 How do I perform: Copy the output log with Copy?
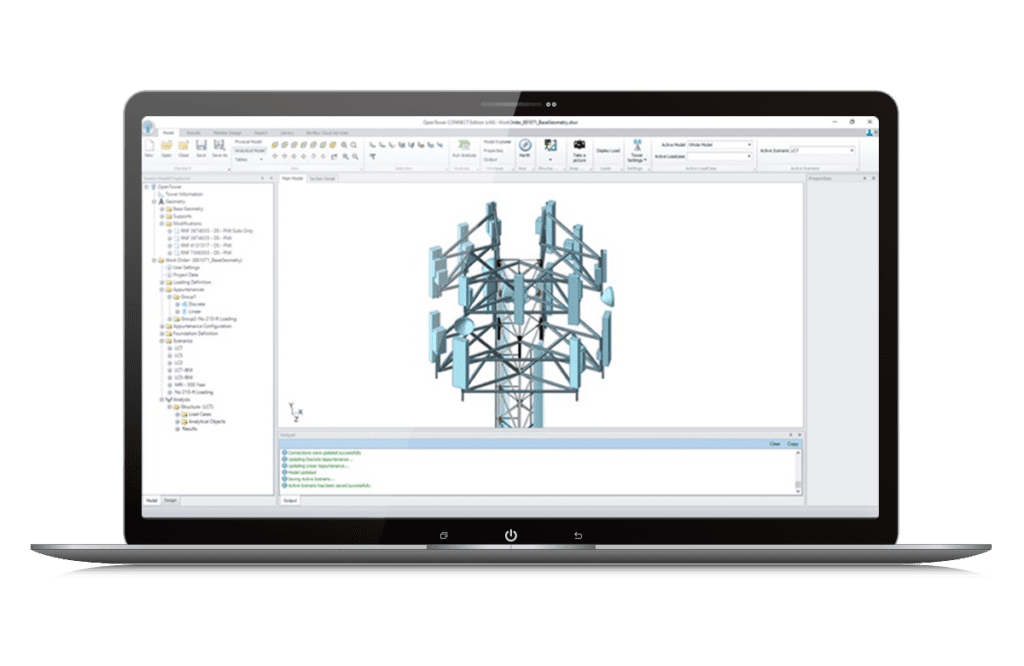coord(793,444)
